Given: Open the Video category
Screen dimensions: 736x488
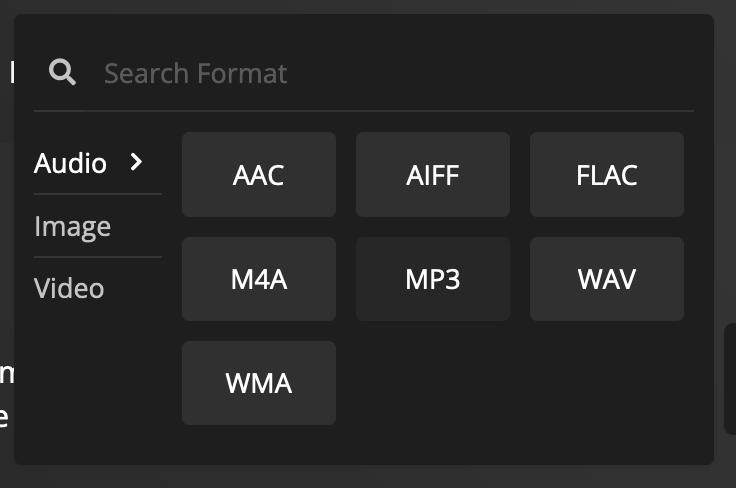Looking at the screenshot, I should (x=69, y=288).
